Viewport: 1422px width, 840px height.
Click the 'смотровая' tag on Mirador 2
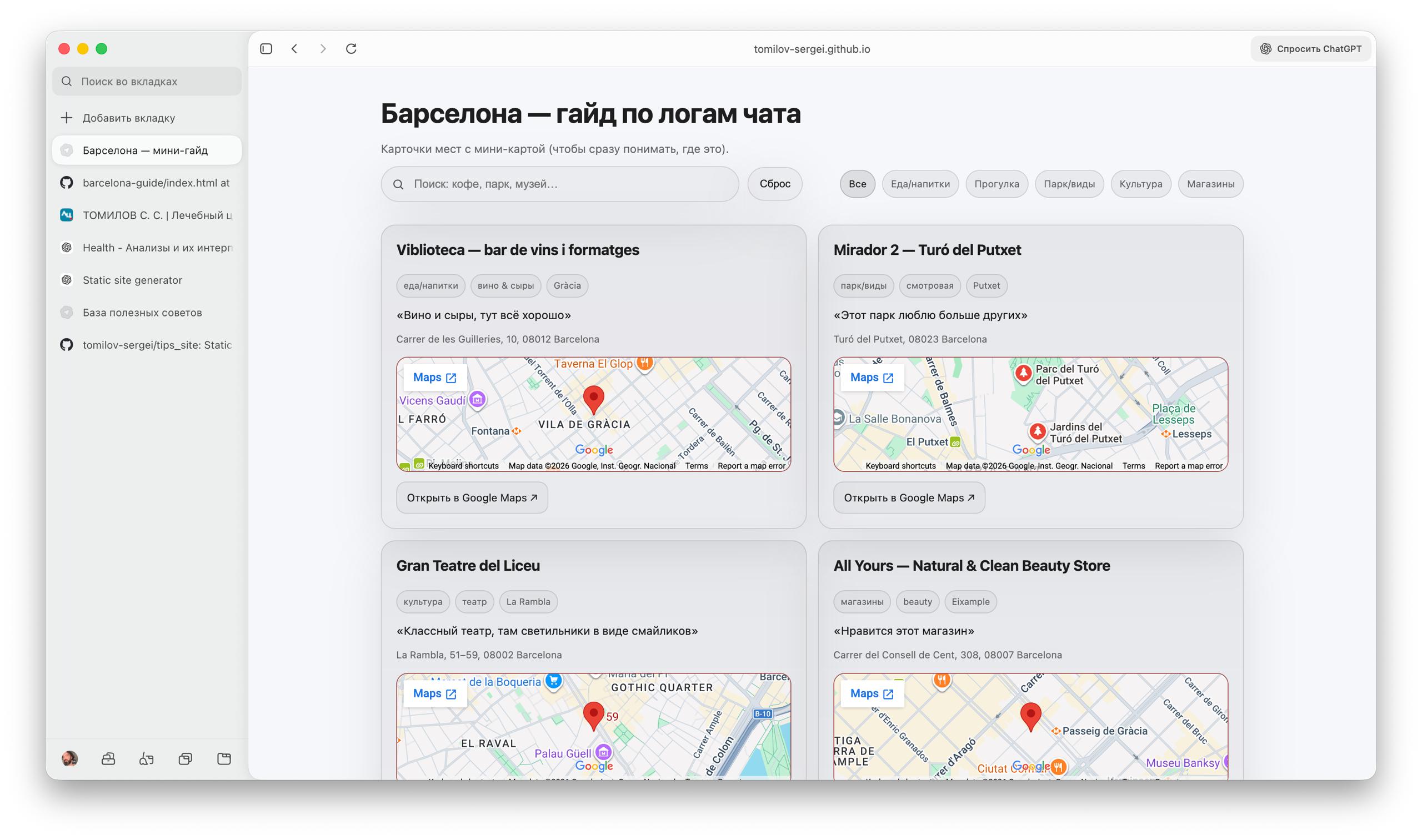tap(930, 286)
